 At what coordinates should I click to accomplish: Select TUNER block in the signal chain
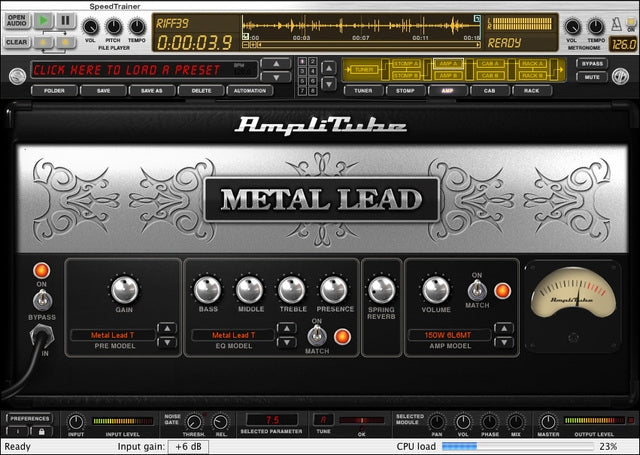click(363, 70)
